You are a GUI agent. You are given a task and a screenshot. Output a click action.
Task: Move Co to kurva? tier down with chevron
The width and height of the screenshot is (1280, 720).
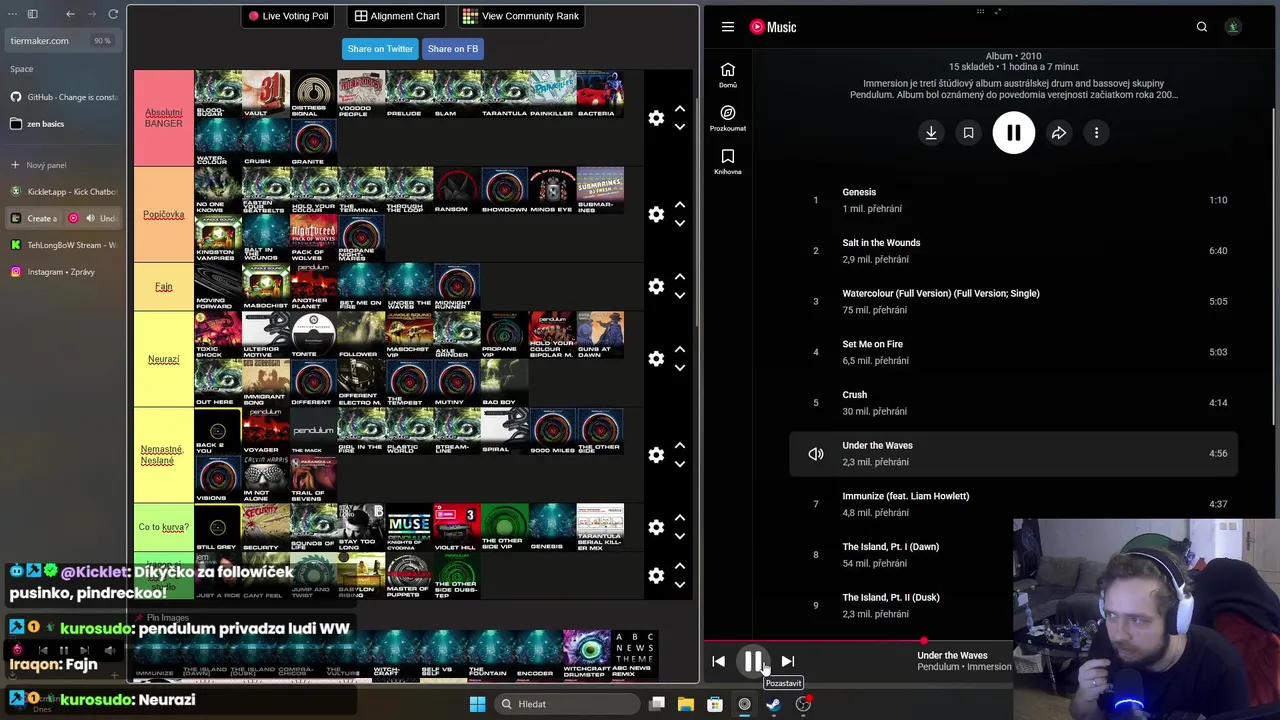tap(680, 536)
